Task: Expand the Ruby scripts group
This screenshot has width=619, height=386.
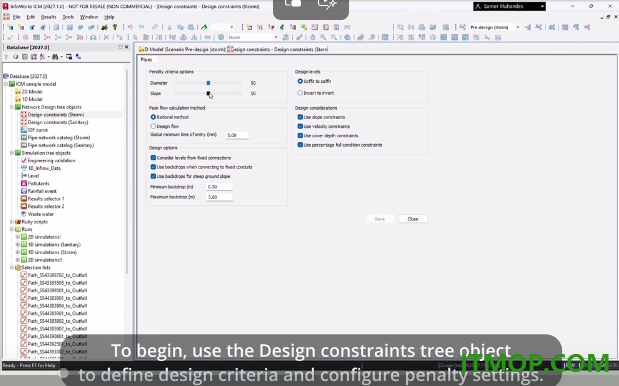Action: coord(12,222)
